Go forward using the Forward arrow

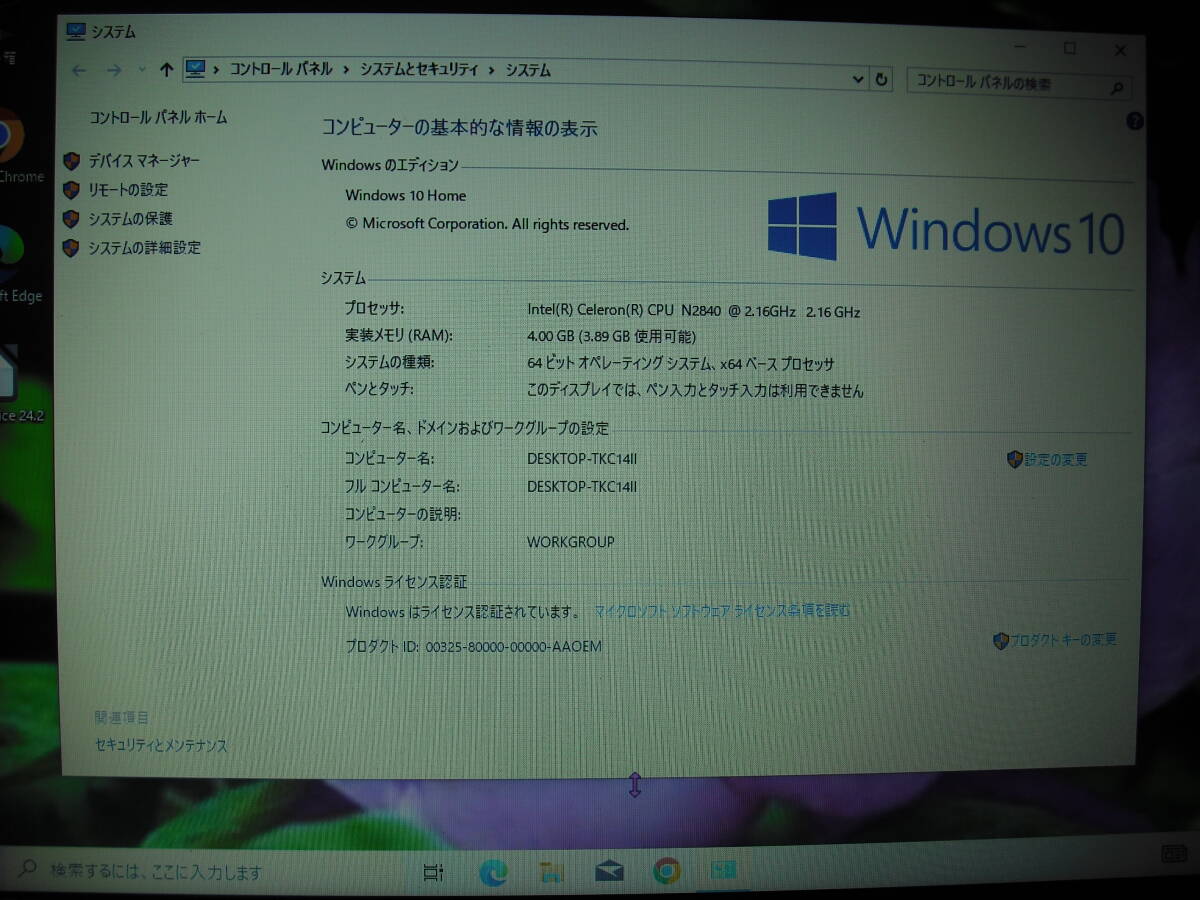tap(114, 70)
